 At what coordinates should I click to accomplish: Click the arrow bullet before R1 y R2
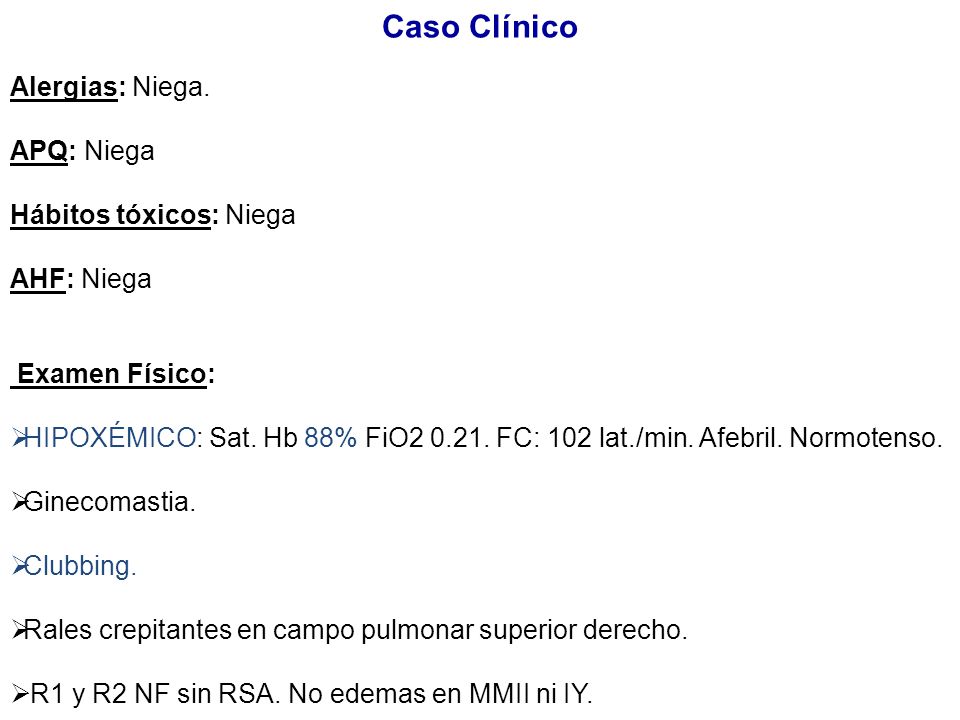pyautogui.click(x=19, y=694)
